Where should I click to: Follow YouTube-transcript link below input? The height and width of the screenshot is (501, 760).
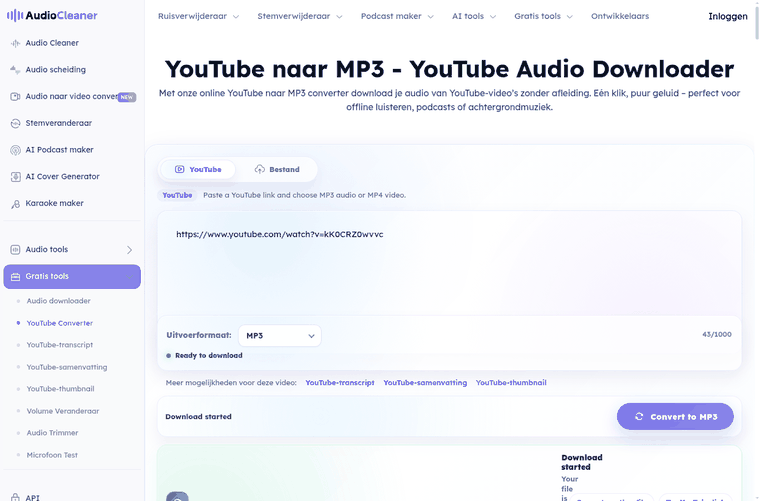[340, 383]
